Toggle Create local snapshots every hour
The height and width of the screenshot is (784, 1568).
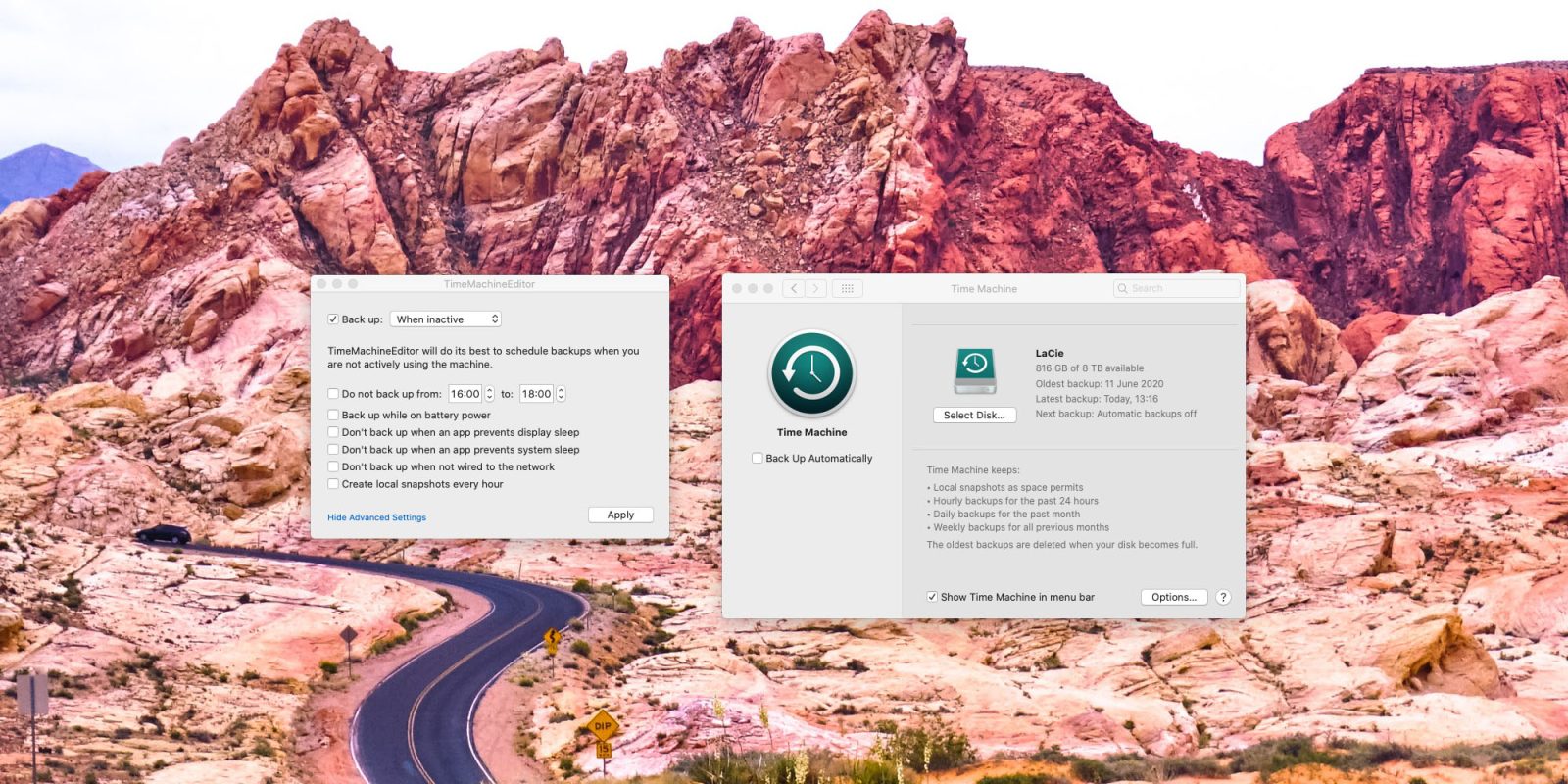(333, 484)
